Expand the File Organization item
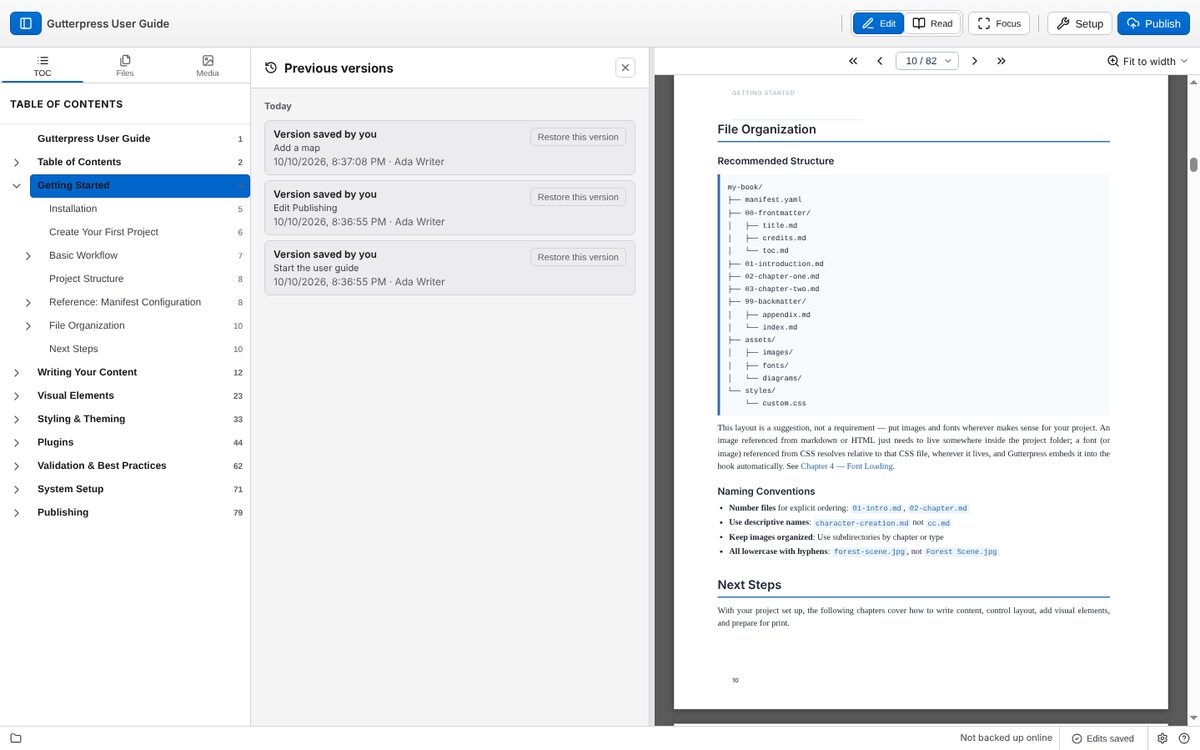This screenshot has height=750, width=1200. [28, 326]
